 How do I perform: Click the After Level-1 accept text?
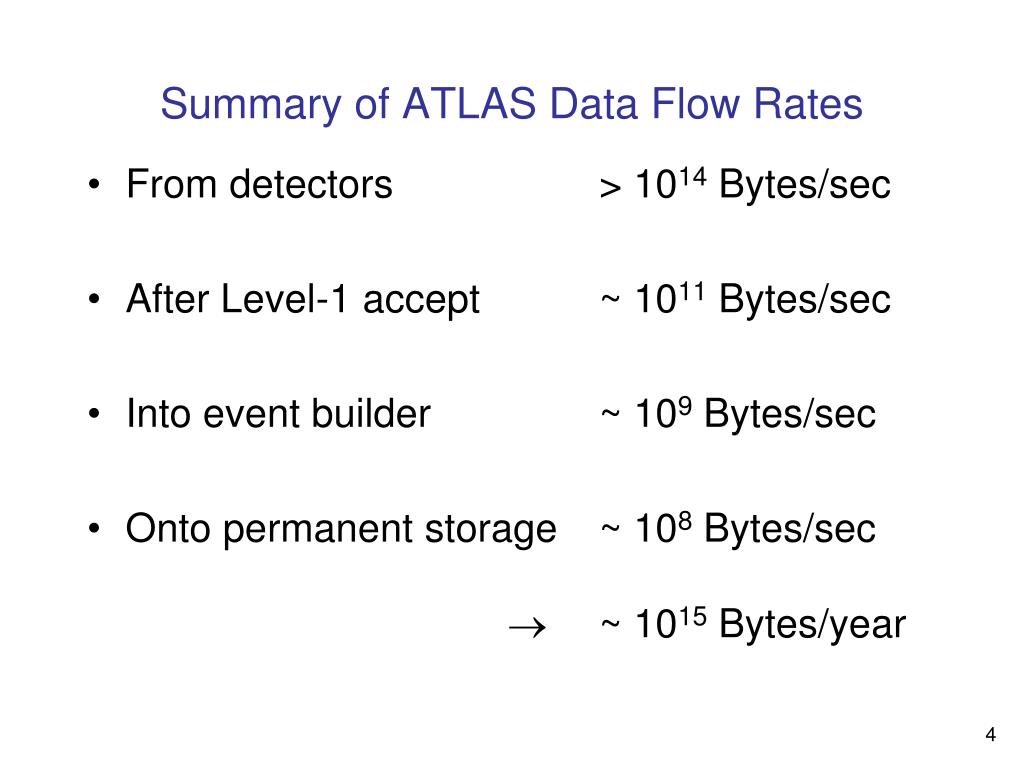pos(303,300)
